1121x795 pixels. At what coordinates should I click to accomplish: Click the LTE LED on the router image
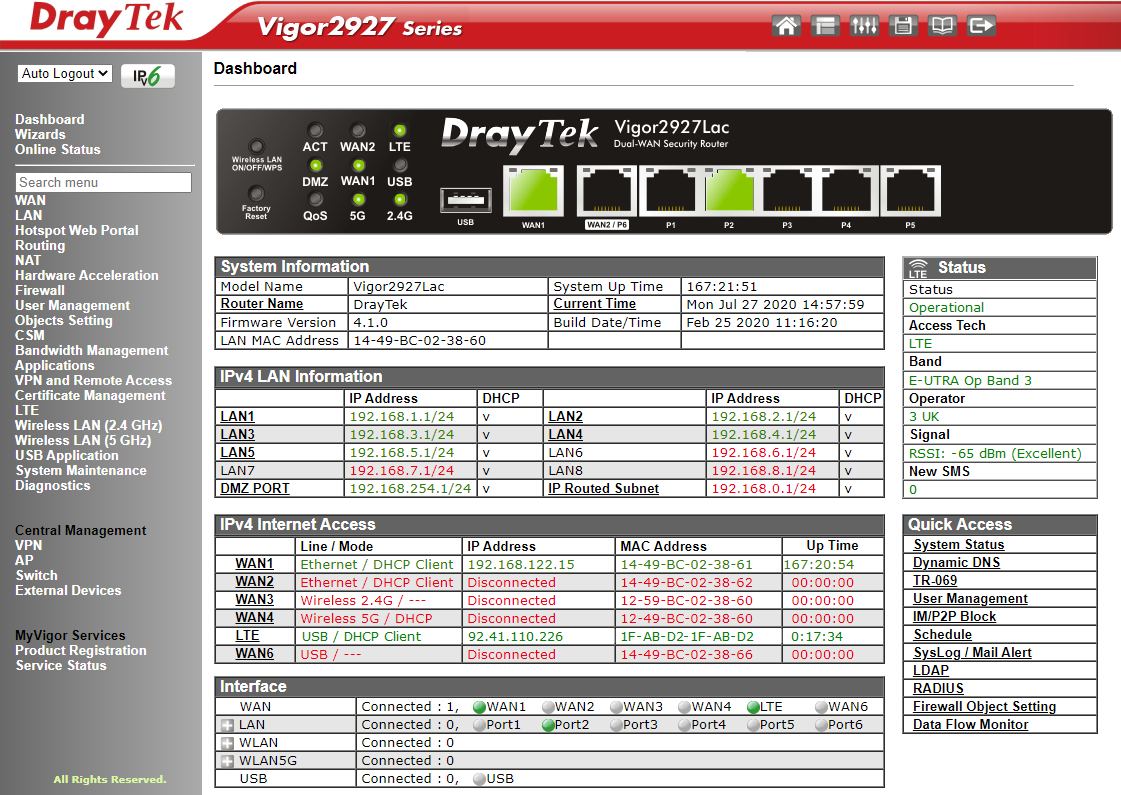pyautogui.click(x=400, y=130)
